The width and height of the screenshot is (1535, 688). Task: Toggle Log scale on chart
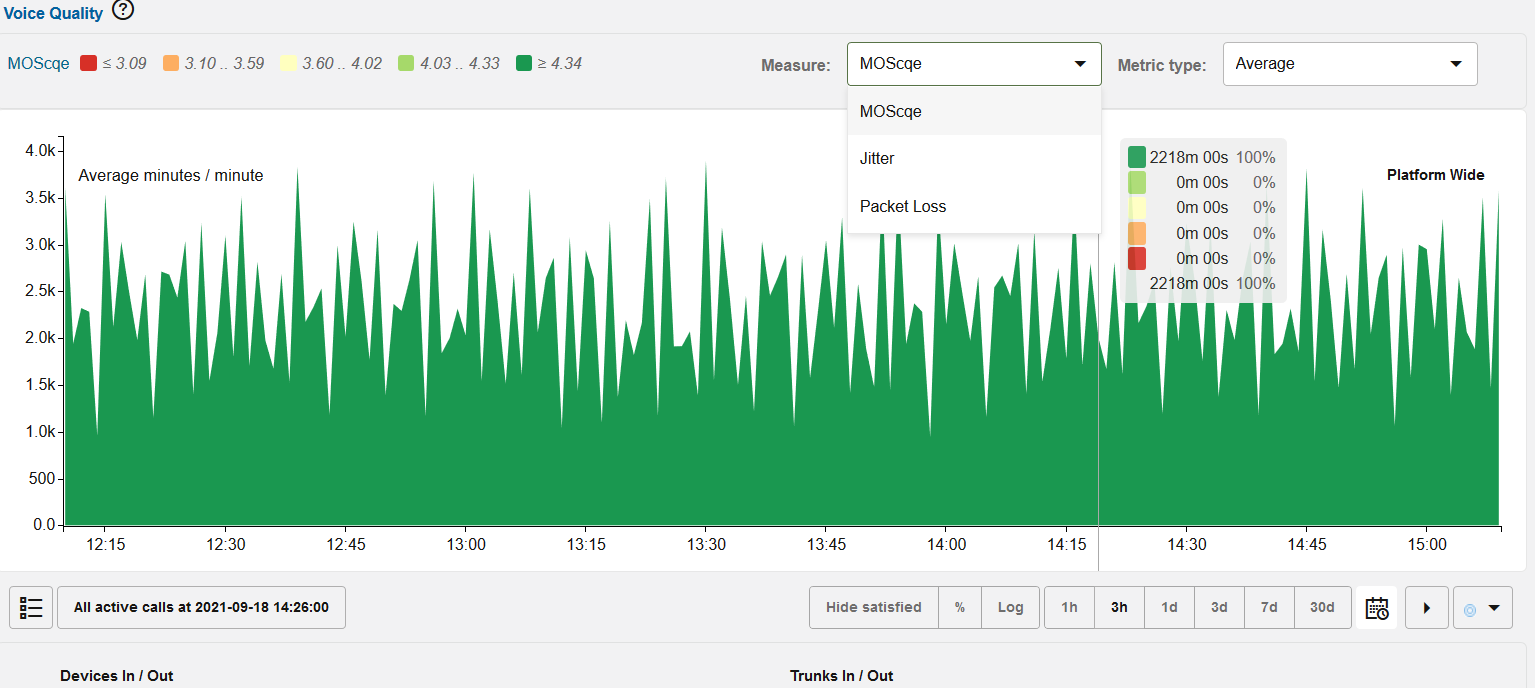(x=1010, y=607)
